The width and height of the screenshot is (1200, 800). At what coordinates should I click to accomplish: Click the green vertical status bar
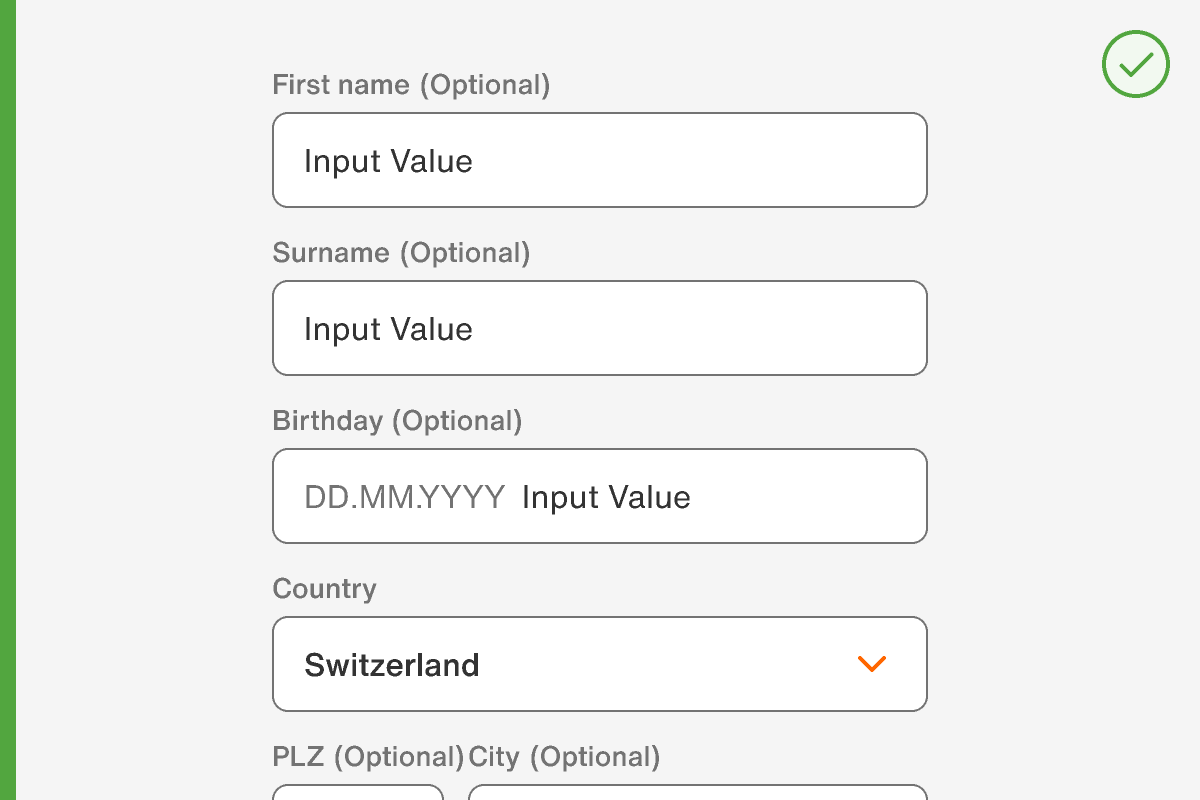click(x=7, y=400)
